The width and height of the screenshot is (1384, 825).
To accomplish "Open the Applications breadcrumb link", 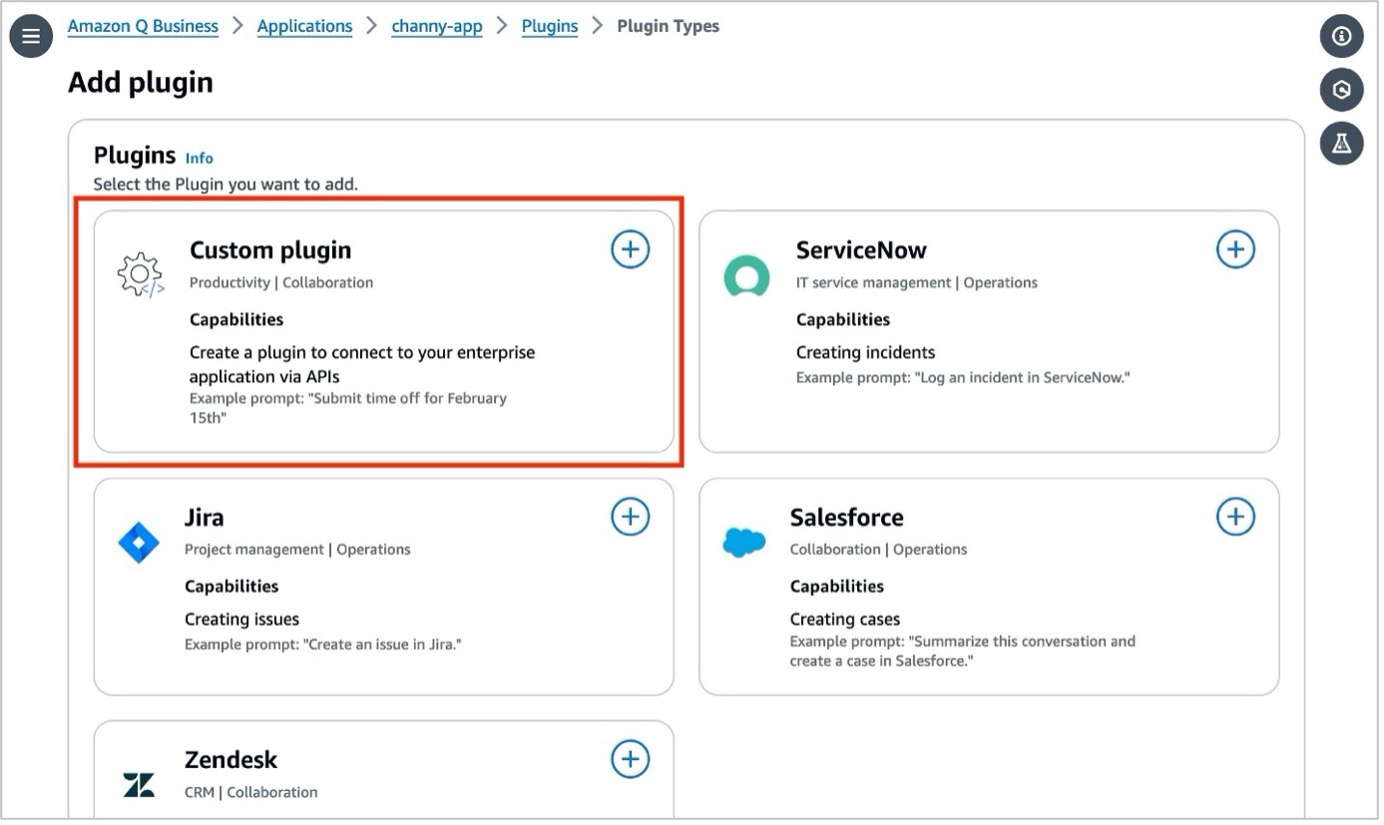I will [x=305, y=26].
